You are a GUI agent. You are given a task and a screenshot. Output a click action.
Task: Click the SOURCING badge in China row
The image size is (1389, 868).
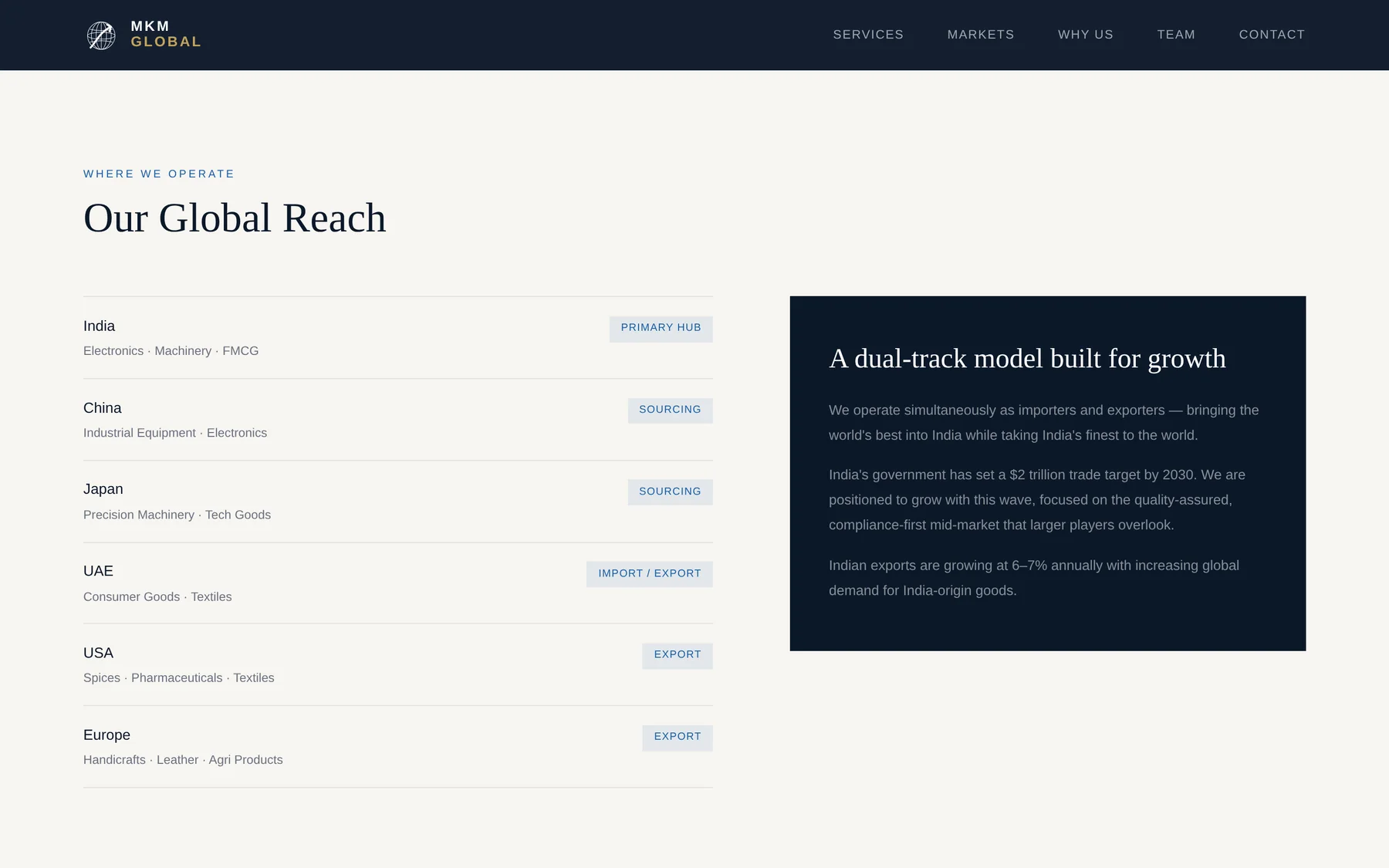(670, 410)
